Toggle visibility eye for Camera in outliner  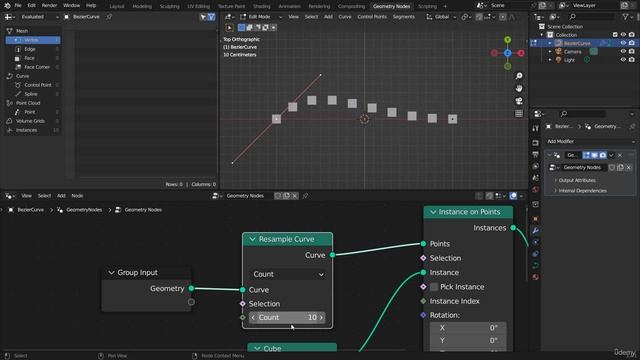pos(623,51)
